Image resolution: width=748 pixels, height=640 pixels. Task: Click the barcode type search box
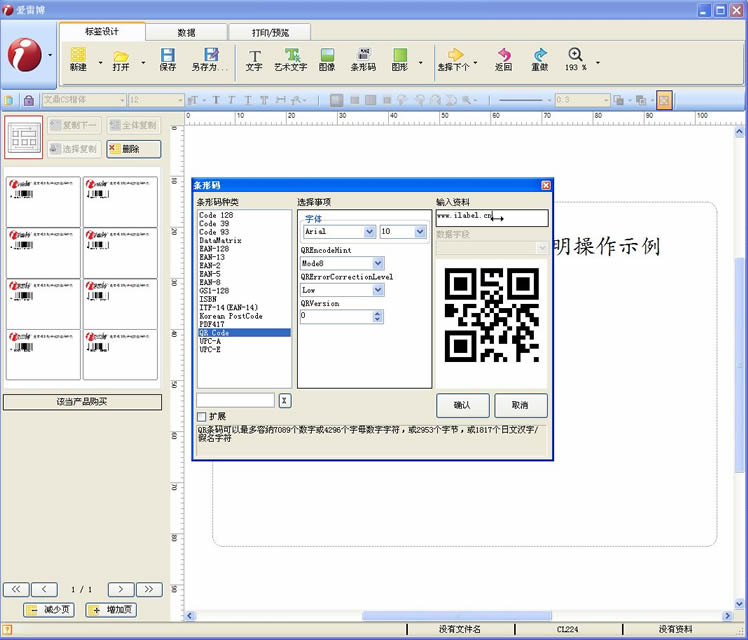(236, 401)
